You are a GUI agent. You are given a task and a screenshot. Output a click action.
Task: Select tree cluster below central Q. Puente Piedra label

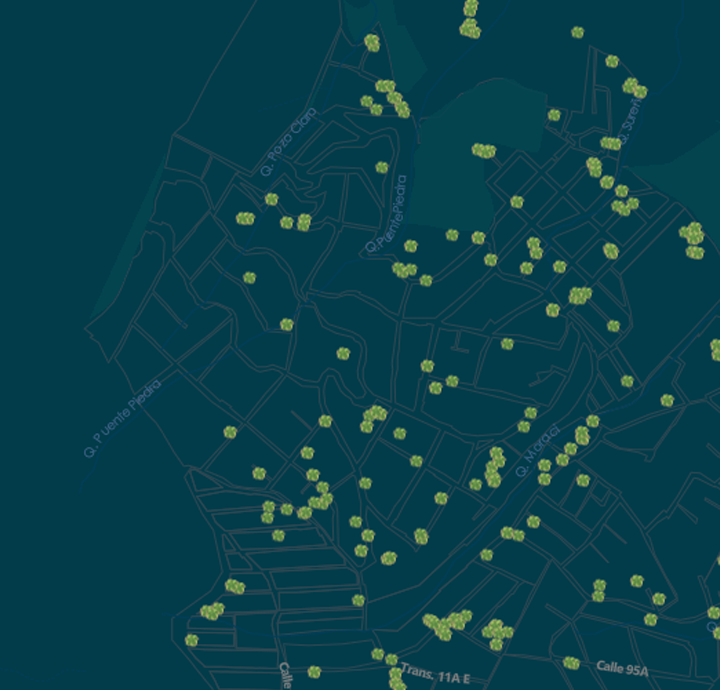click(x=403, y=269)
